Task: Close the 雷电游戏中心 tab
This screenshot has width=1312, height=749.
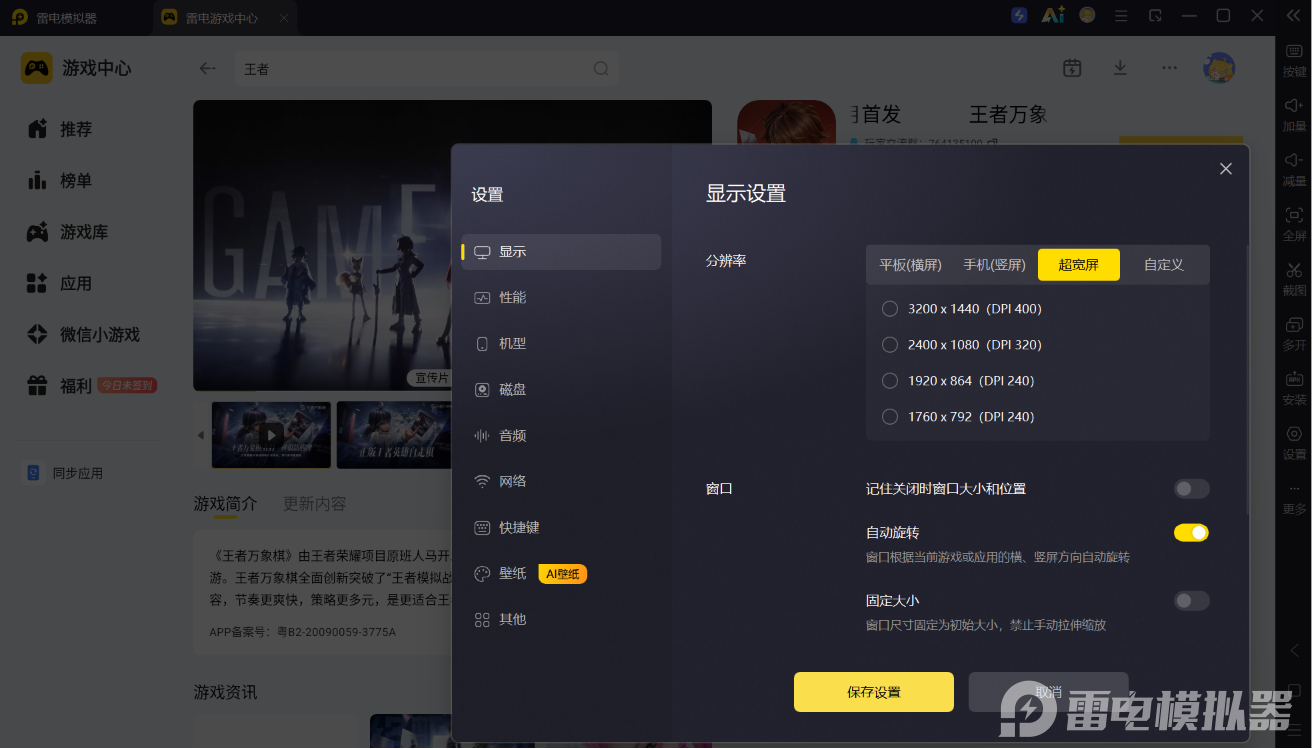Action: [x=284, y=18]
